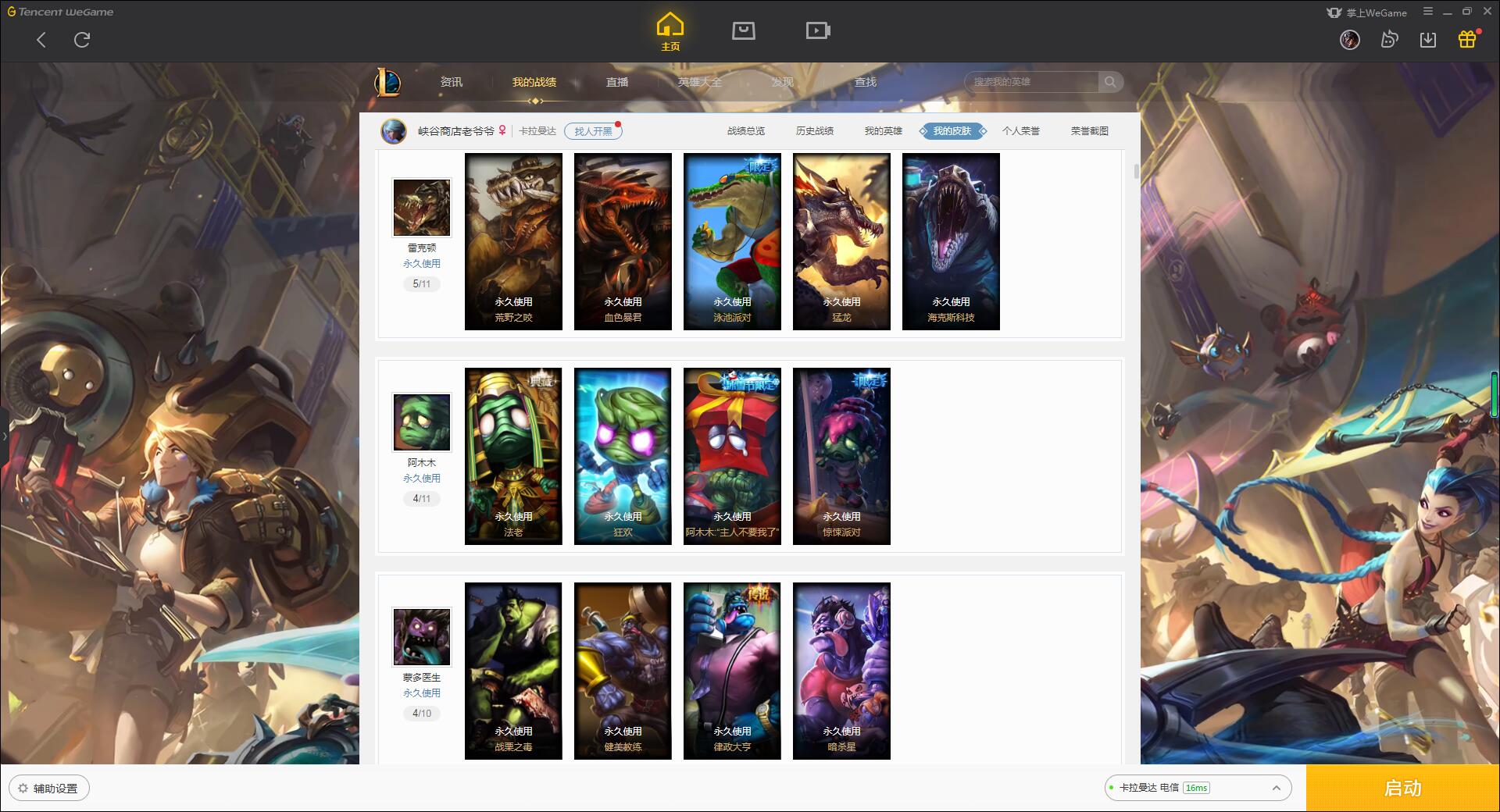Screen dimensions: 1500x812
Task: Open the 暗杀星 skin card
Action: (x=841, y=671)
